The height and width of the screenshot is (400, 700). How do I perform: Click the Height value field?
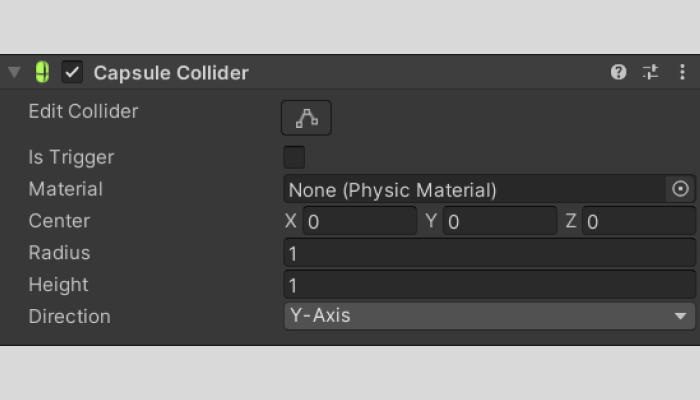[489, 285]
